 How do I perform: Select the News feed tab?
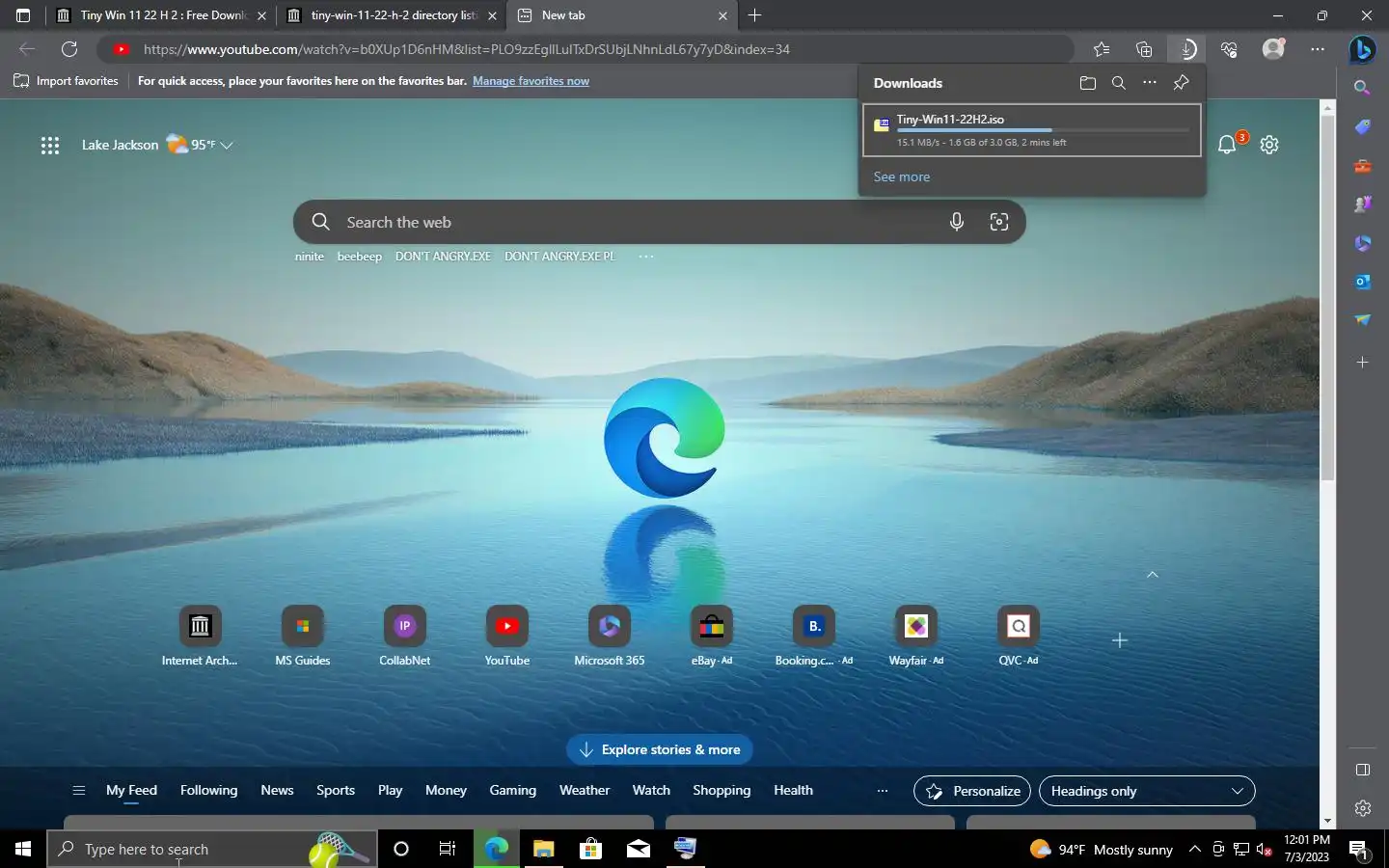tap(277, 790)
